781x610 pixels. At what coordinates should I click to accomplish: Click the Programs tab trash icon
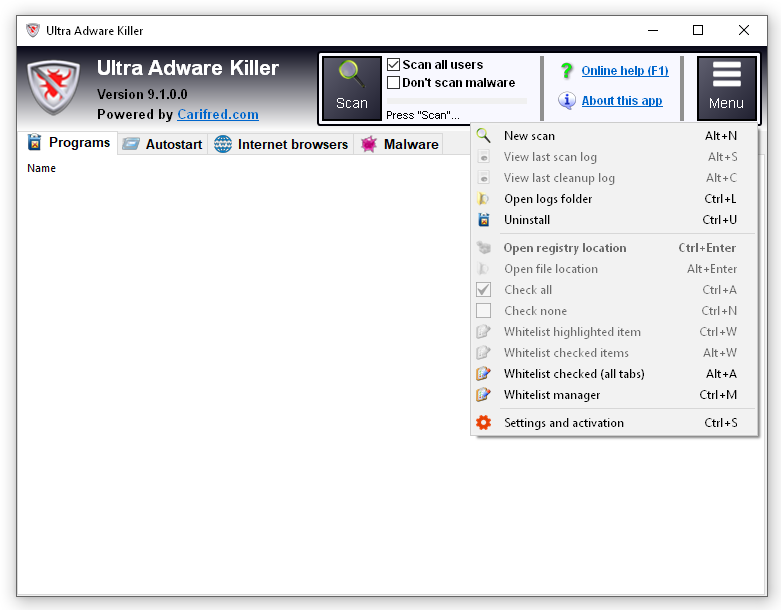[x=34, y=142]
